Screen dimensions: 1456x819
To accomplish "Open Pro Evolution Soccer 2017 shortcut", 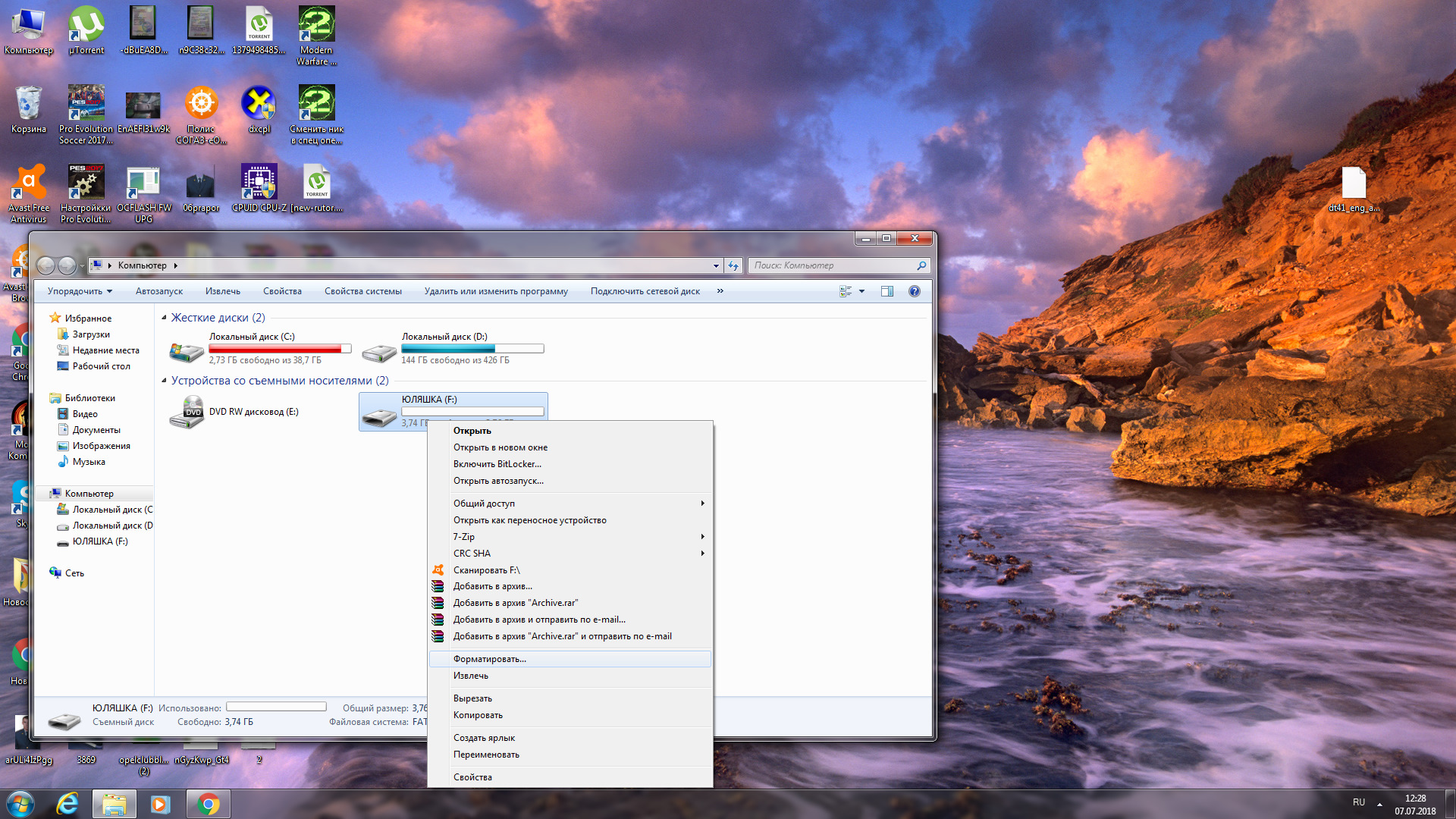I will pos(86,115).
